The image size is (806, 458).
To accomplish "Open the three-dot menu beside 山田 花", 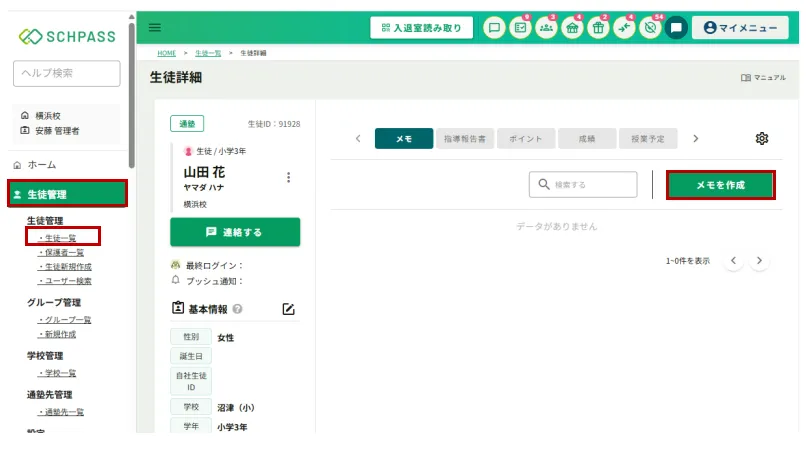I will point(288,177).
